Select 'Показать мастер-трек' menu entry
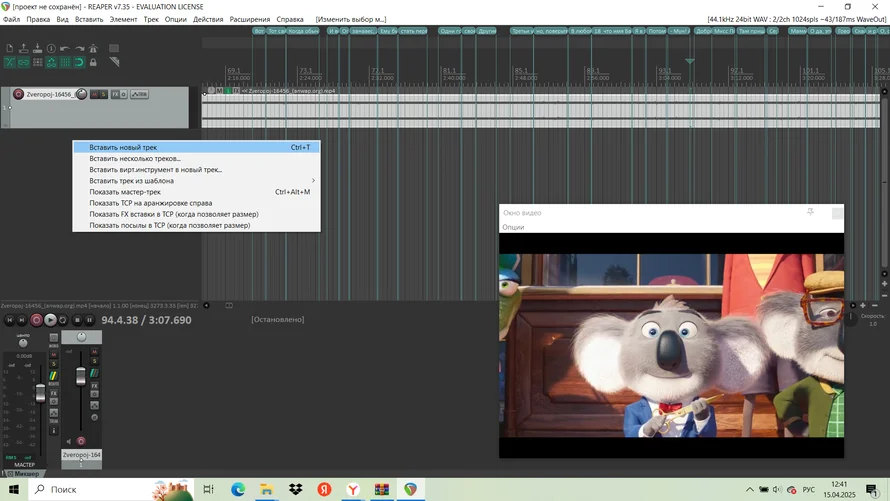 (x=196, y=192)
